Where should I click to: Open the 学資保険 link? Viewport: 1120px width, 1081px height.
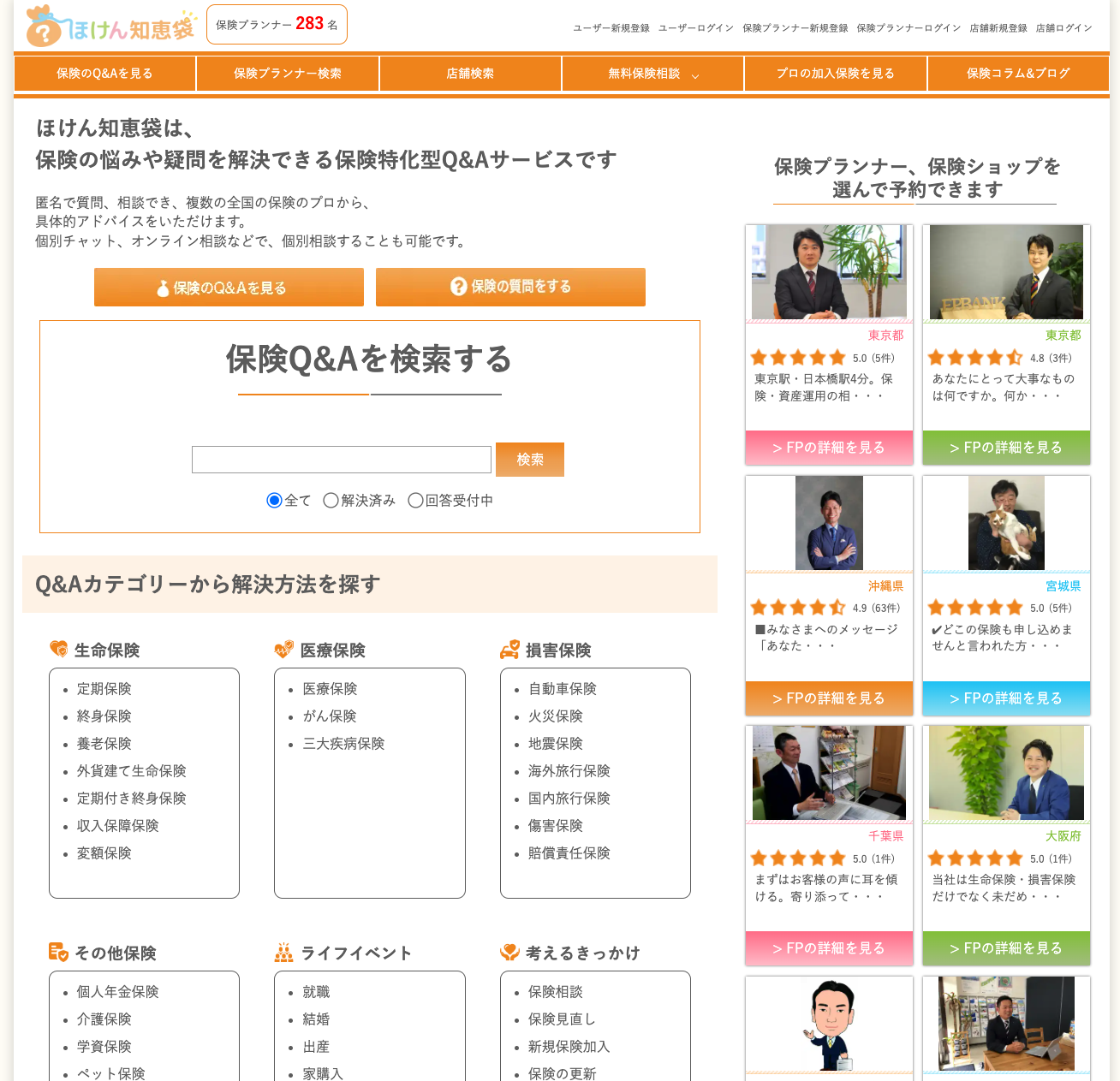click(104, 1047)
